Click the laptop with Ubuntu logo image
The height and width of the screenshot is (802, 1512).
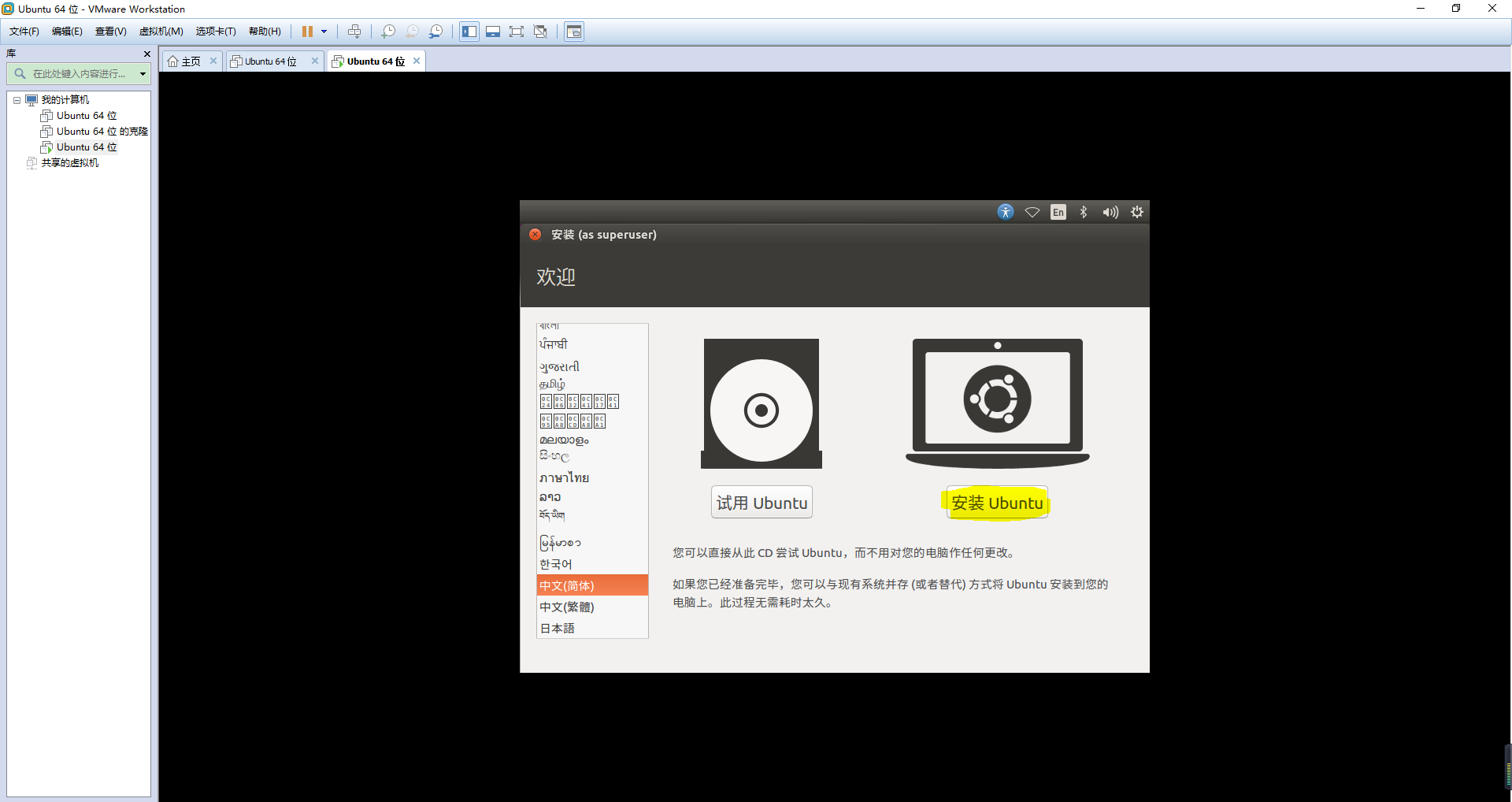998,403
